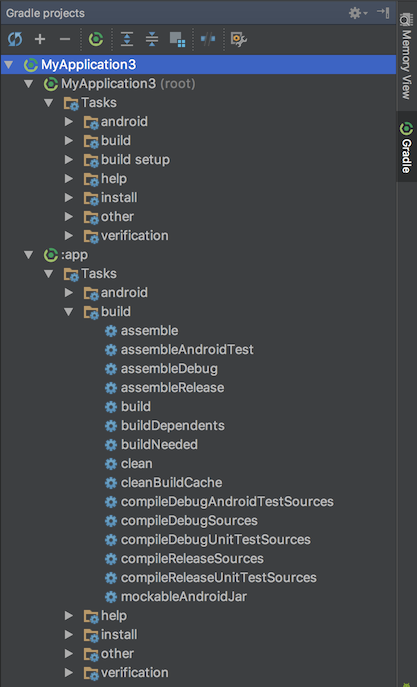Collapse root Tasks folder
Screen dimensions: 417x687
pos(49,103)
